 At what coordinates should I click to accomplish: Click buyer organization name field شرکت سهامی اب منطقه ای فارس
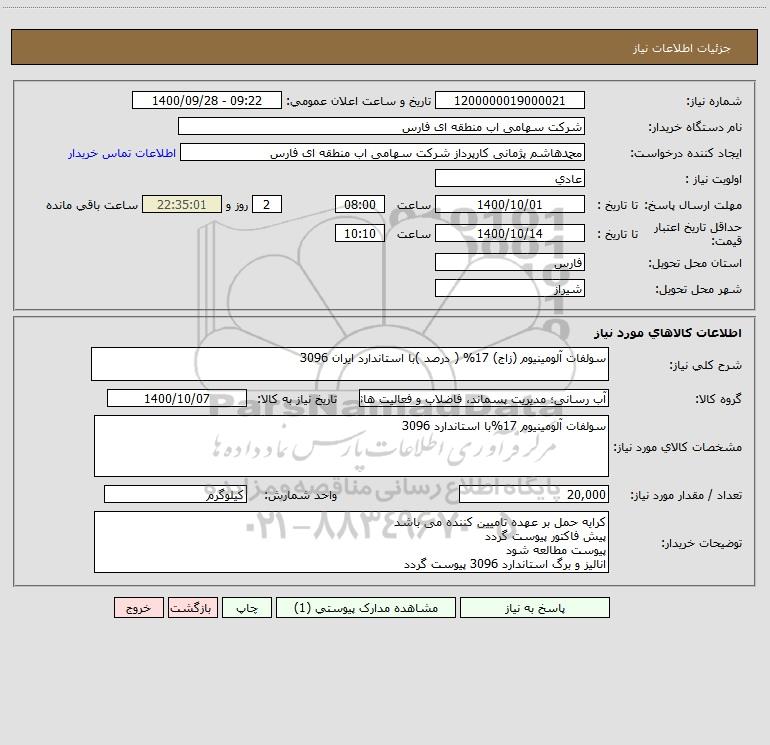381,126
